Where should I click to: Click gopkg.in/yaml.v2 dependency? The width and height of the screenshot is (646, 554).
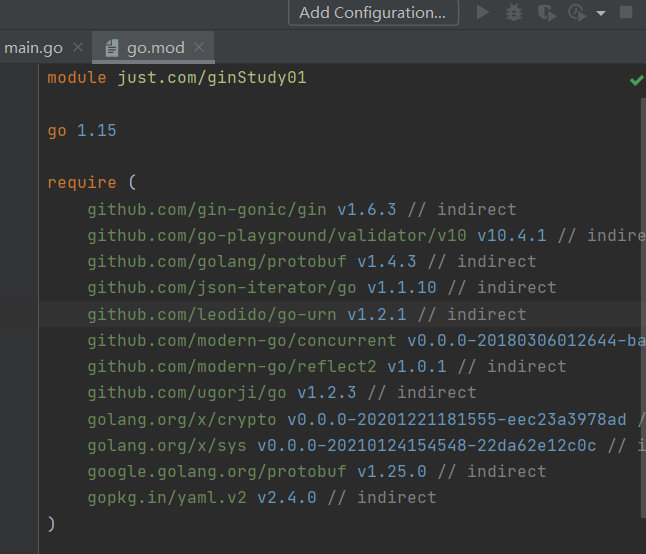click(167, 498)
